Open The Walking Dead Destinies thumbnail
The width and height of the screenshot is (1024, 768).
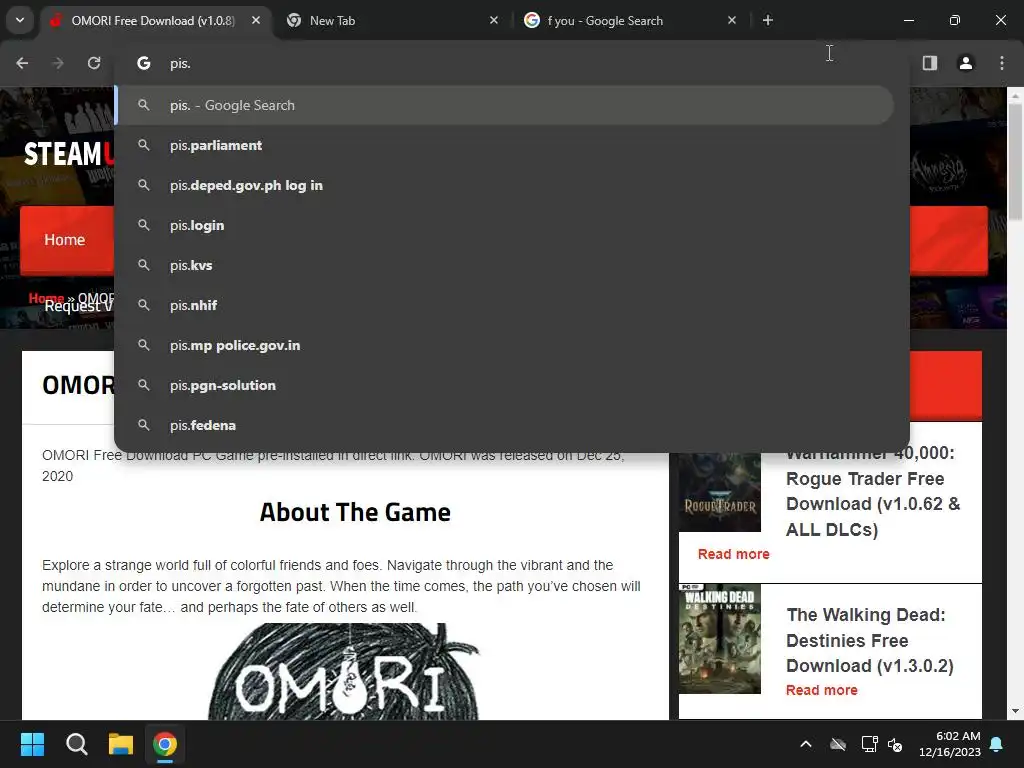(720, 639)
